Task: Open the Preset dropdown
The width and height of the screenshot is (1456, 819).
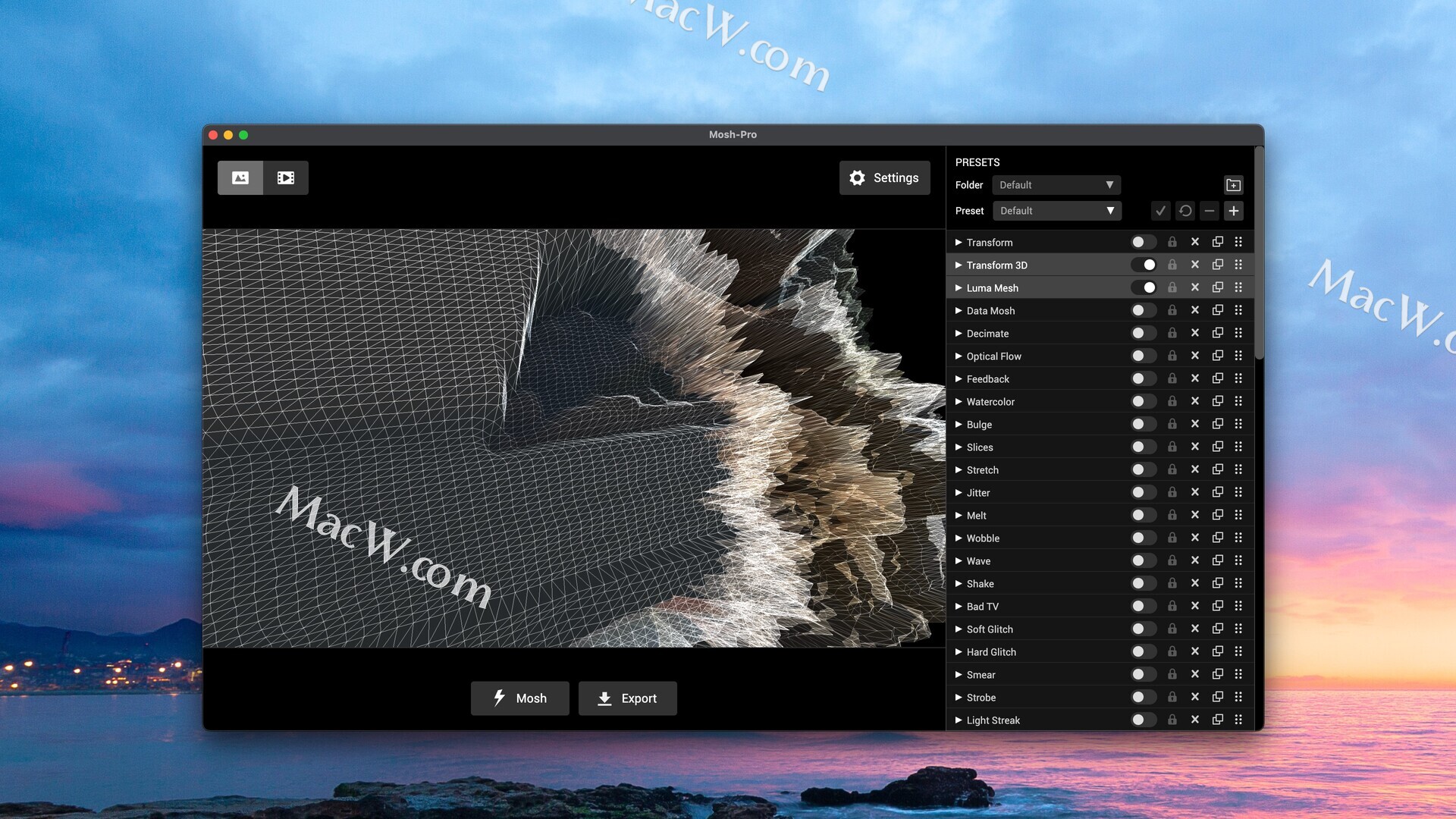Action: [x=1056, y=211]
